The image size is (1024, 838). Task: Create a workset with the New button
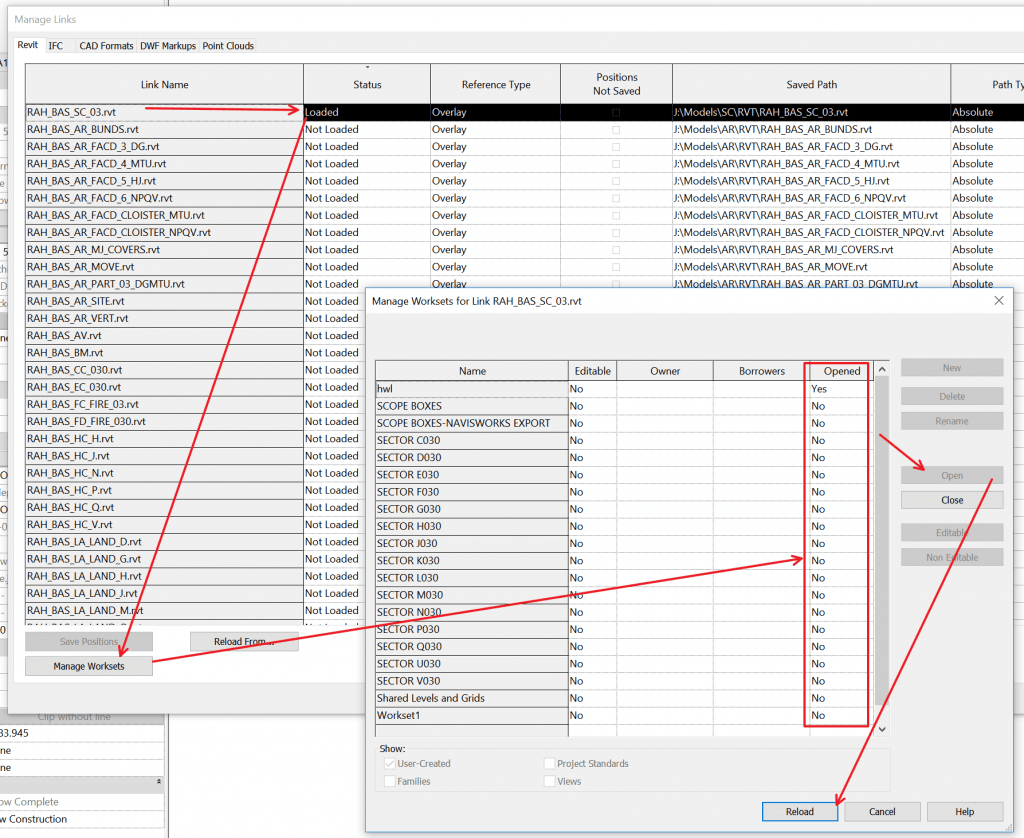951,368
